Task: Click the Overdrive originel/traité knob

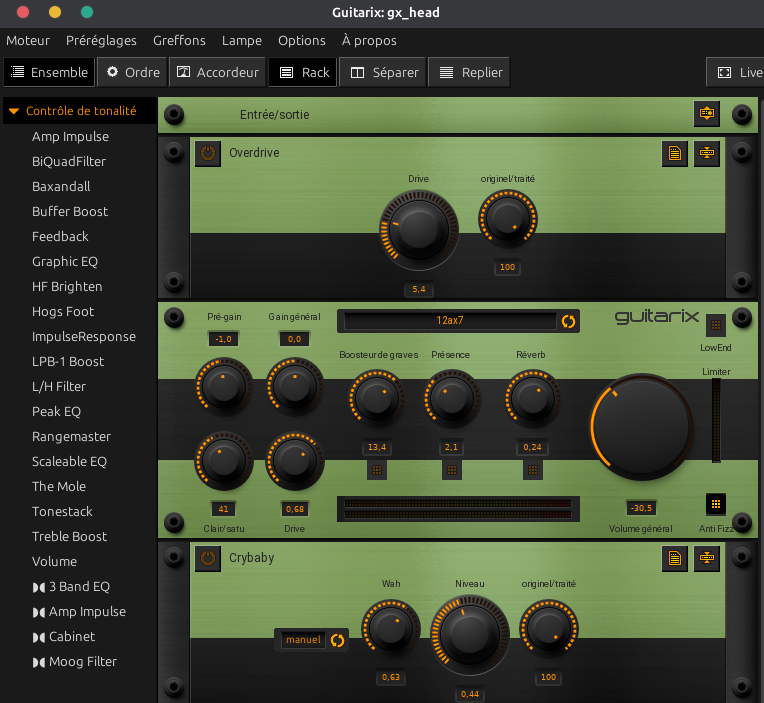Action: pos(508,219)
